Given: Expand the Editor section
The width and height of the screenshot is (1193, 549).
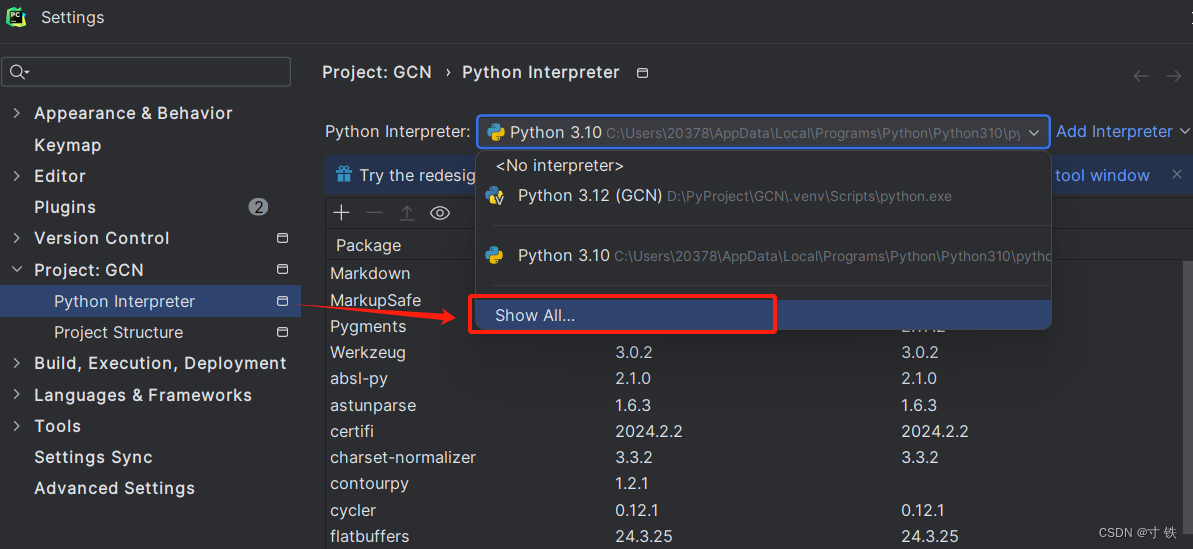Looking at the screenshot, I should pyautogui.click(x=17, y=176).
